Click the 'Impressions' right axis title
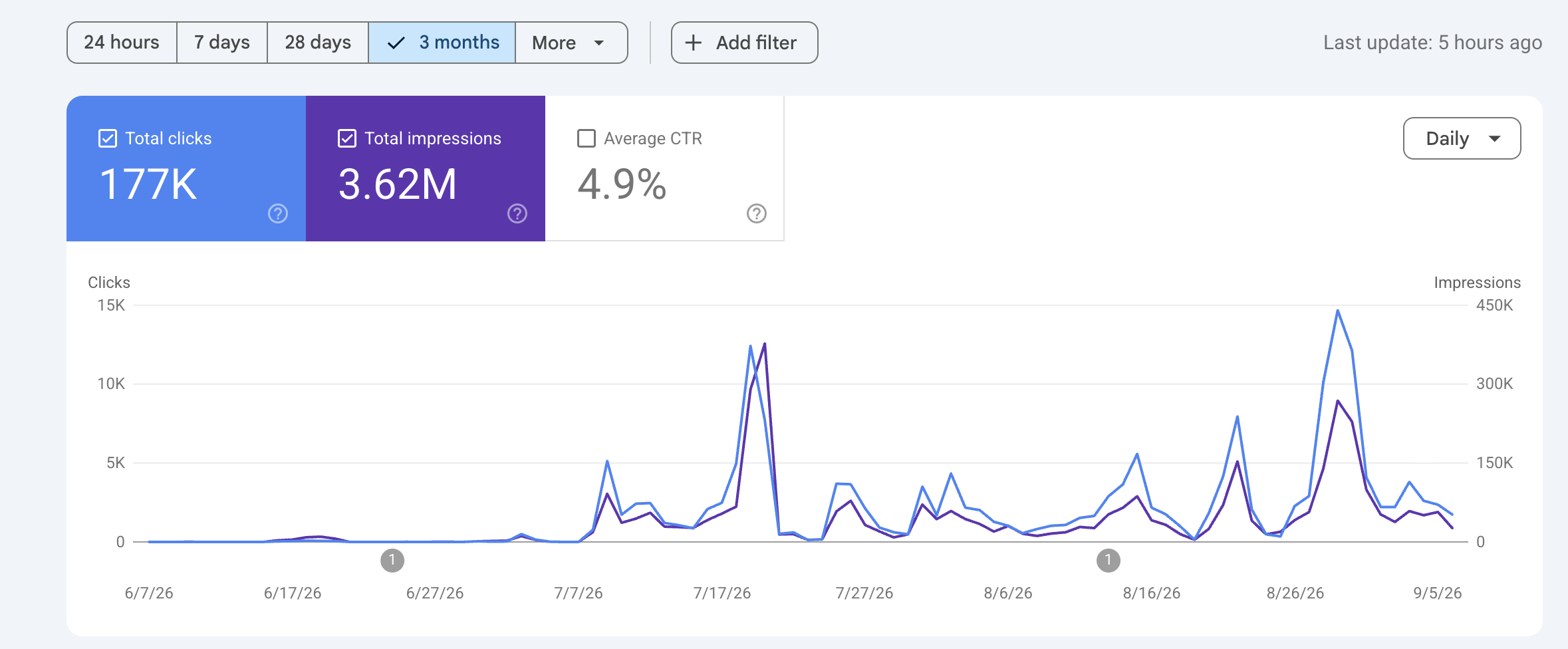This screenshot has height=649, width=1568. [x=1477, y=283]
